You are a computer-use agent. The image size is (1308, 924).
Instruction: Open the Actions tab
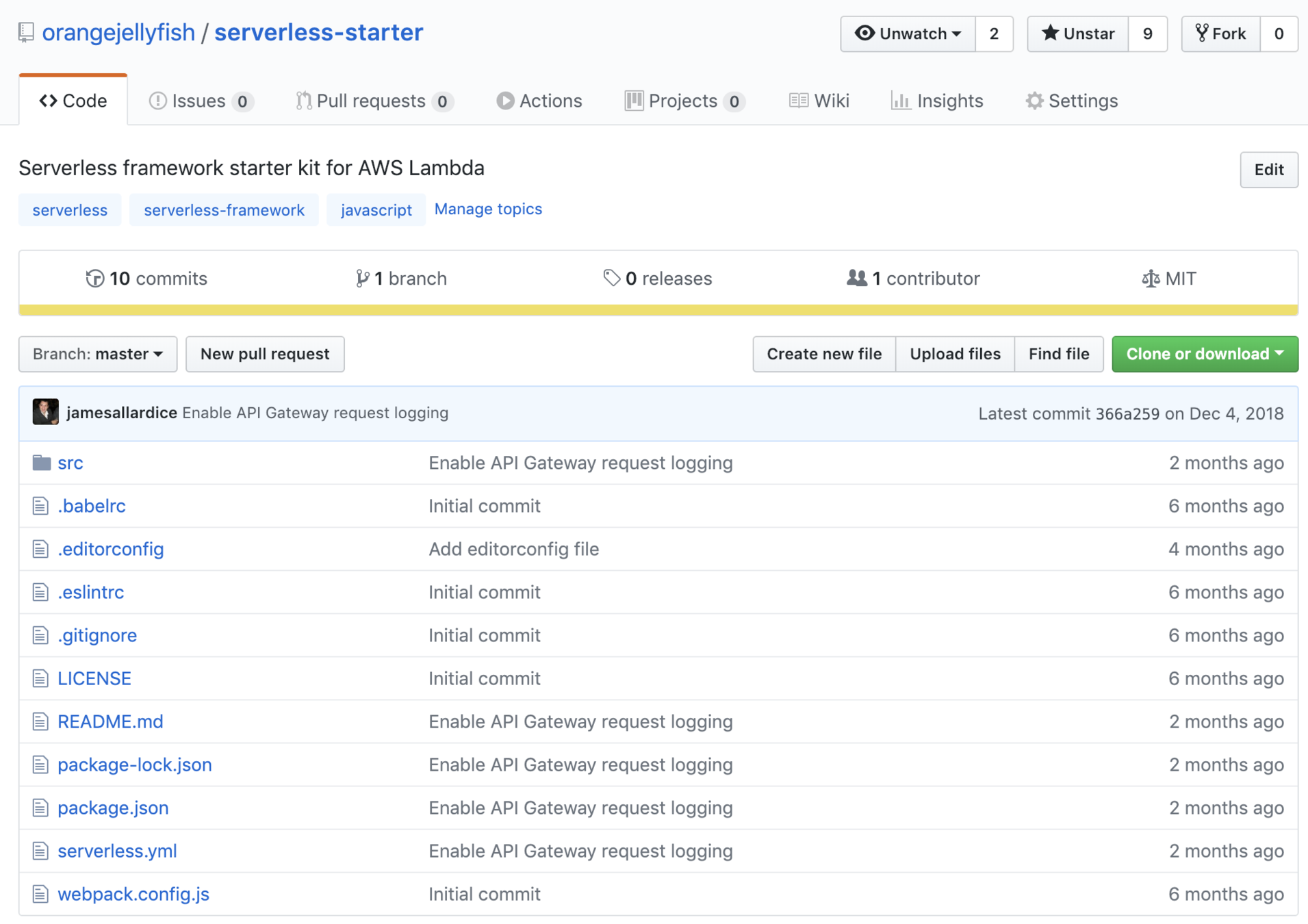pyautogui.click(x=539, y=101)
